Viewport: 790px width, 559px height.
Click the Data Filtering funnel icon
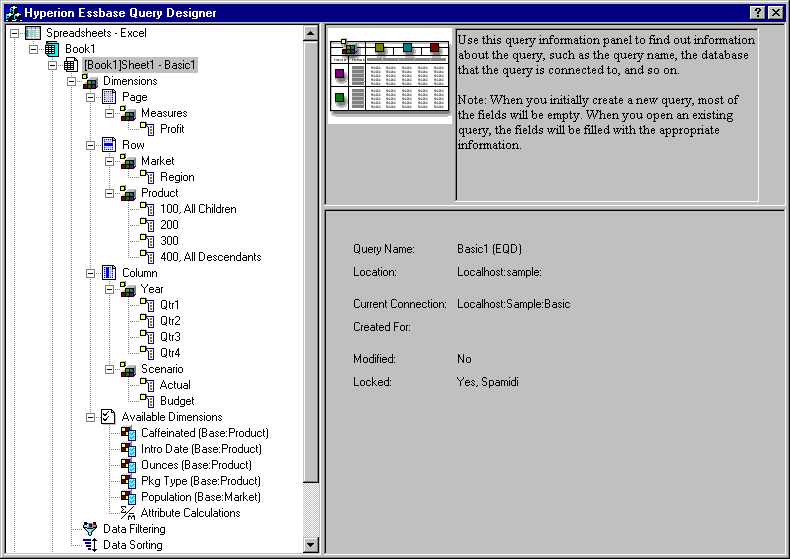coord(90,529)
